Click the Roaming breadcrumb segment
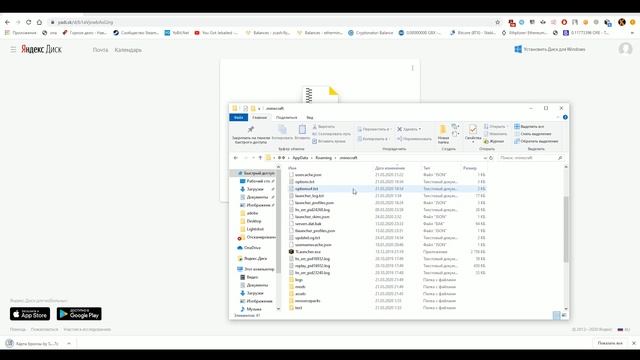The image size is (640, 360). tap(324, 158)
